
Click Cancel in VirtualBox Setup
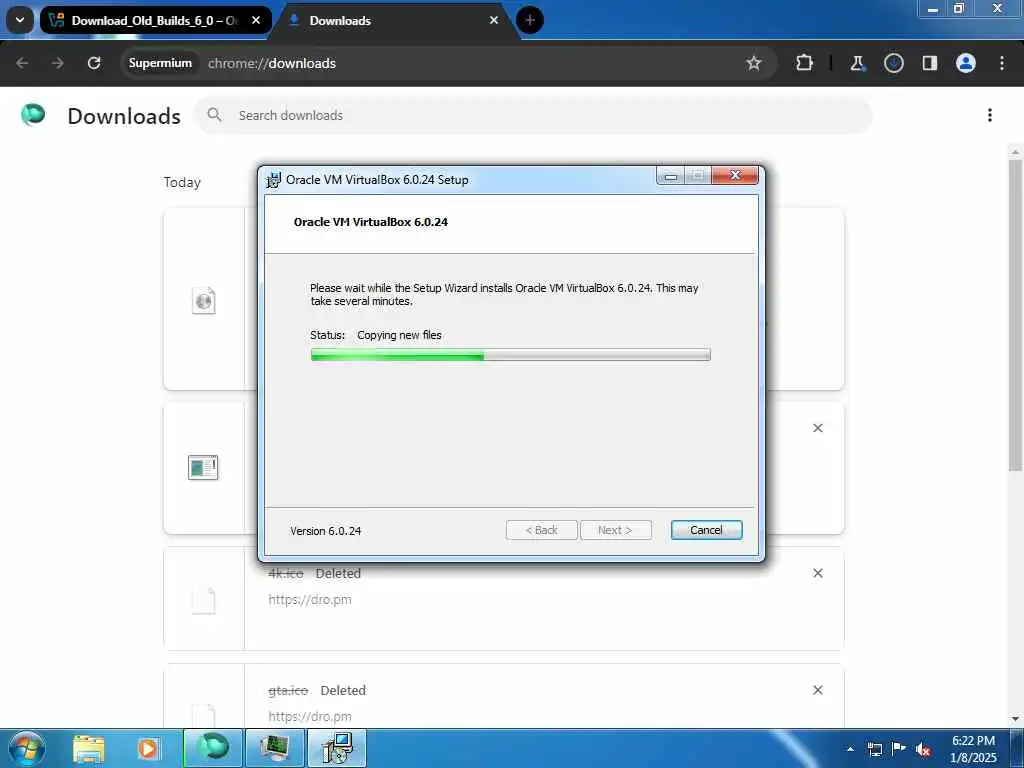coord(706,530)
